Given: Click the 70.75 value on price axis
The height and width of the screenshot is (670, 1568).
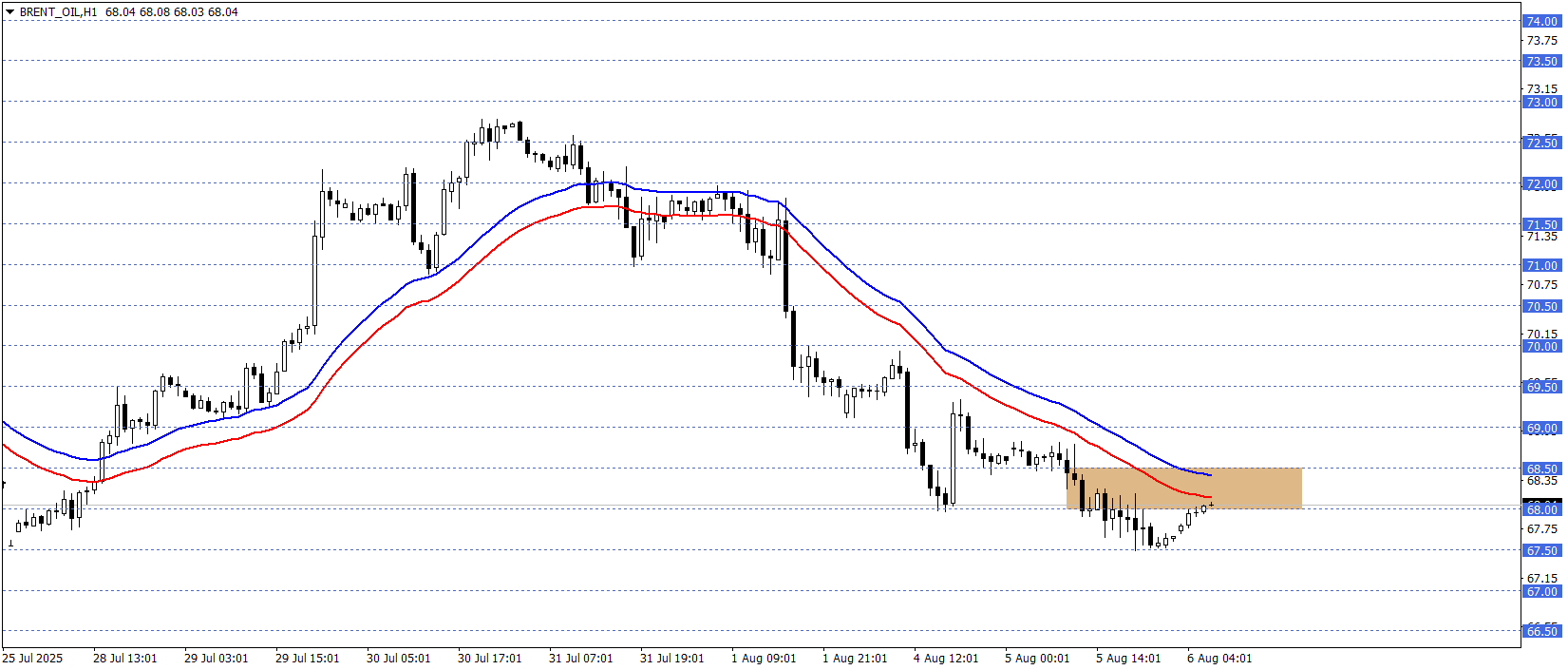Looking at the screenshot, I should pos(1541,285).
